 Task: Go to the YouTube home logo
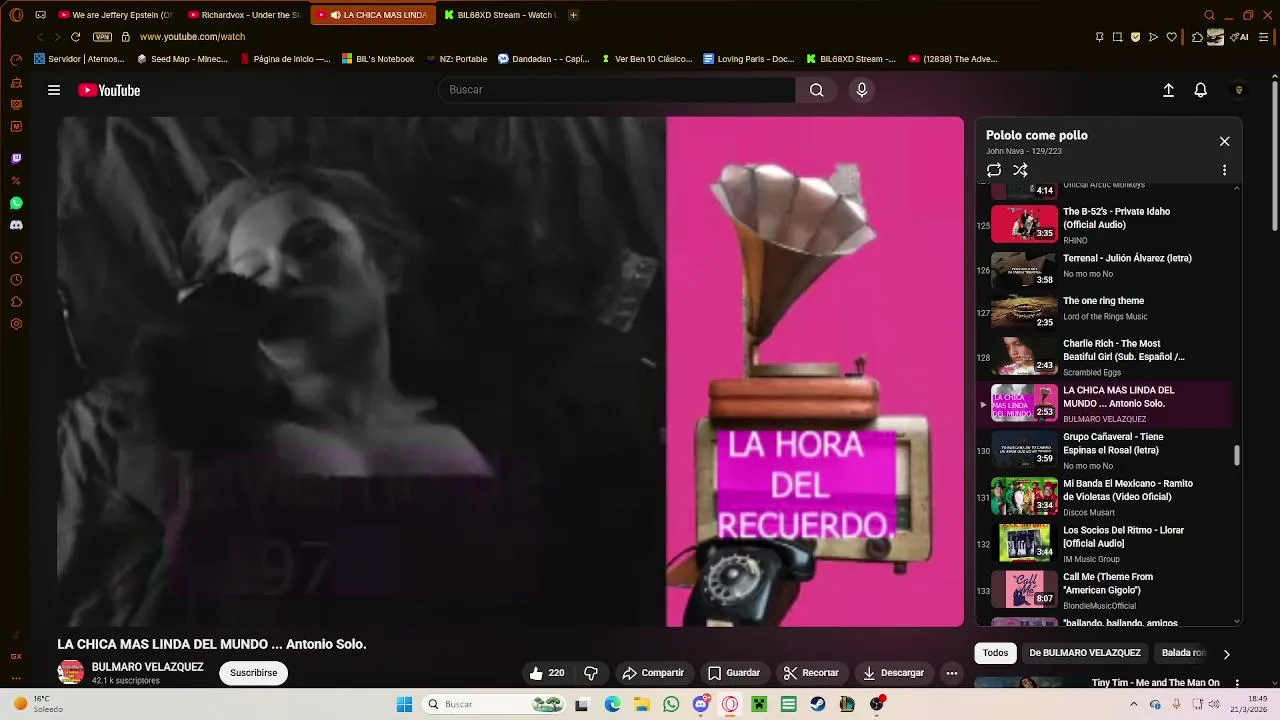[109, 90]
